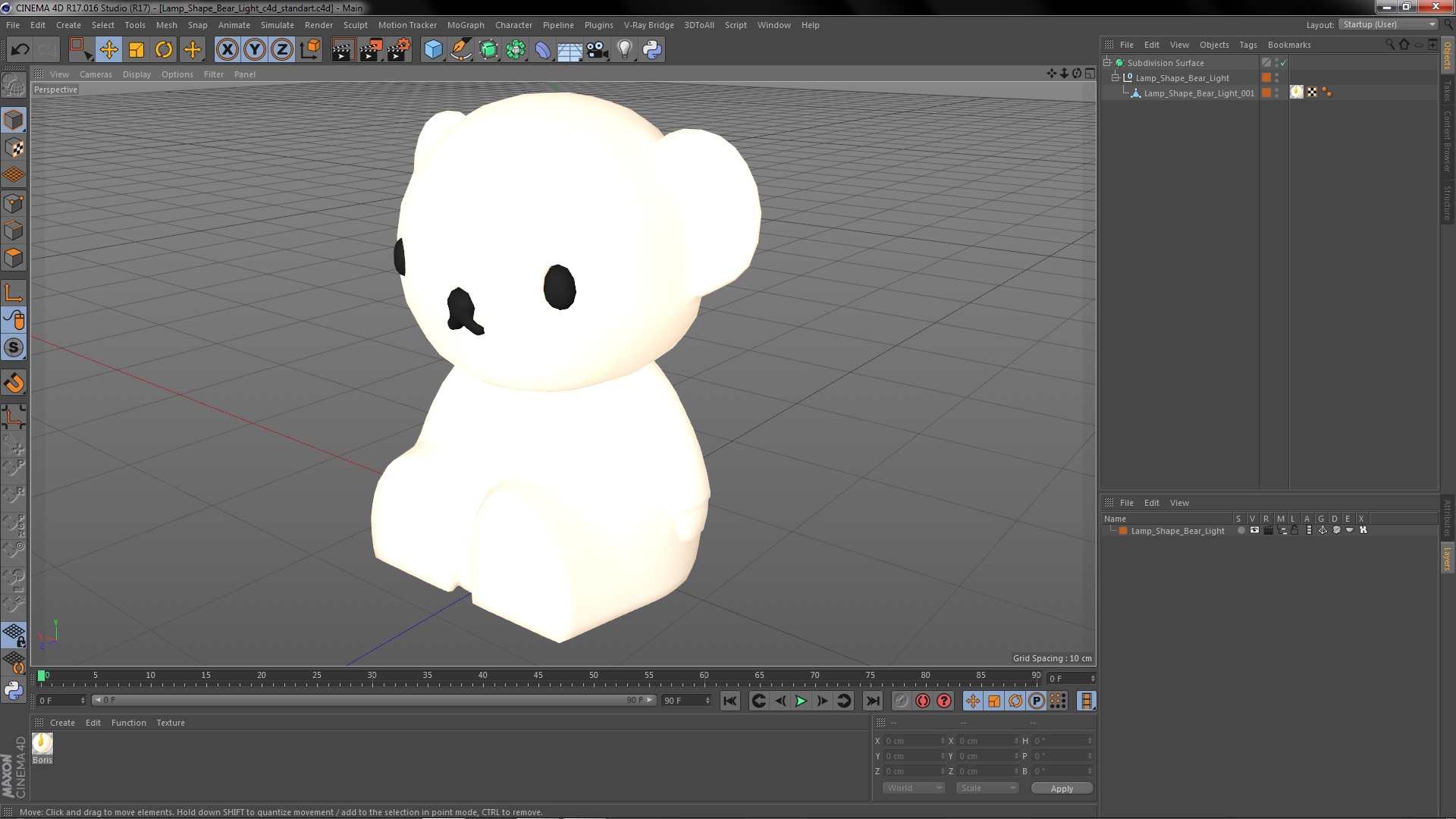
Task: Open the V-Ray Bridge menu
Action: [x=648, y=25]
